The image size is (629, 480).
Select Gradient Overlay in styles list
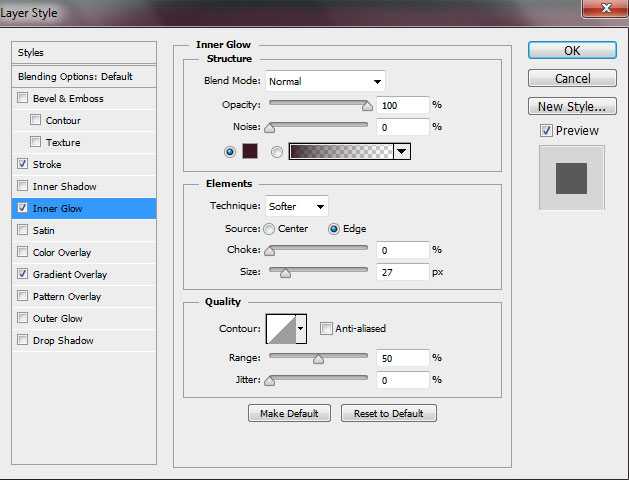coord(70,275)
